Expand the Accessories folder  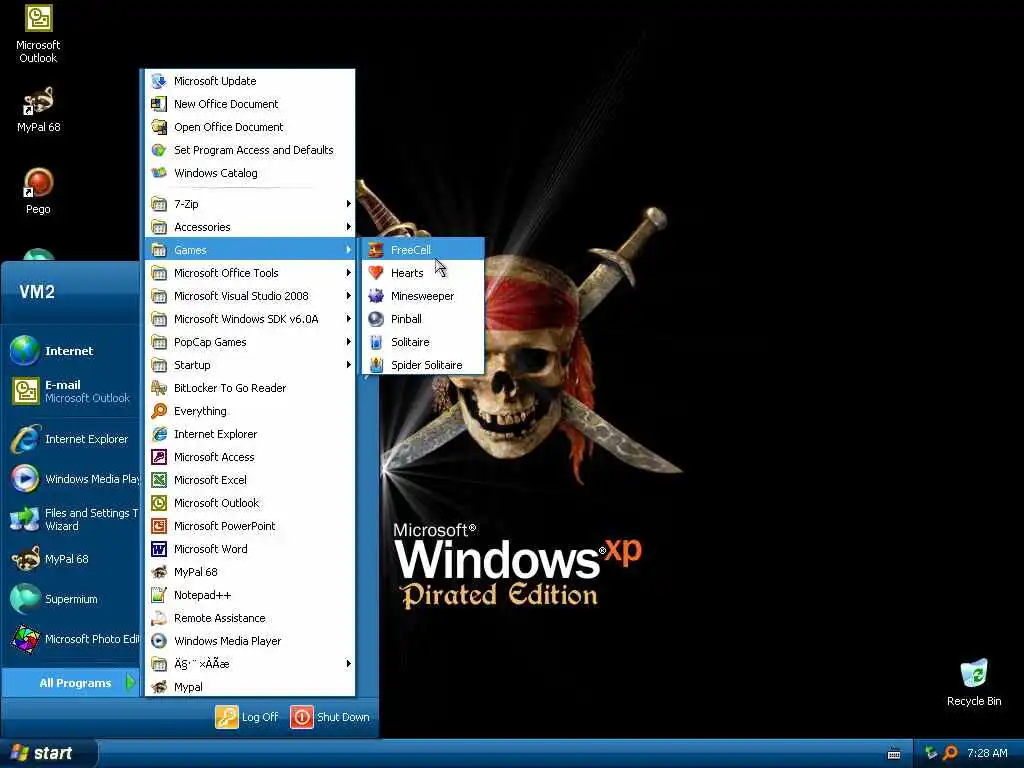(x=250, y=227)
